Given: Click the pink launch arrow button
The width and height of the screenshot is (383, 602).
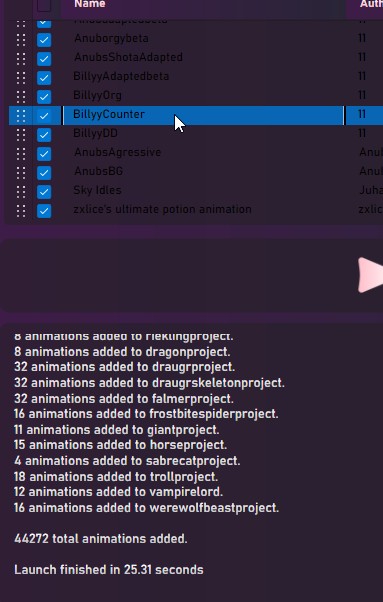Looking at the screenshot, I should coord(371,275).
